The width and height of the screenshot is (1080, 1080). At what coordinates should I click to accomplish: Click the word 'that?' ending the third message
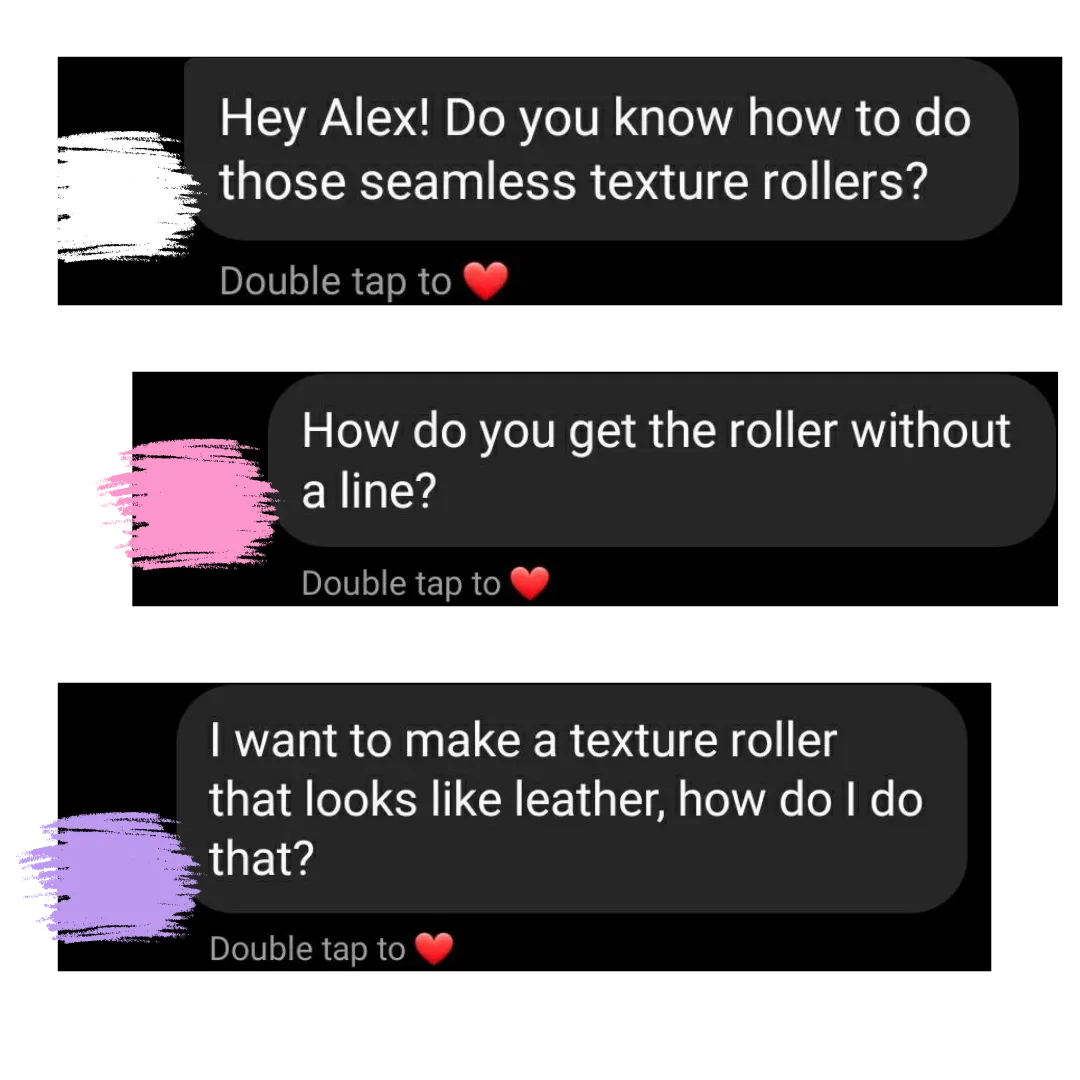[262, 859]
